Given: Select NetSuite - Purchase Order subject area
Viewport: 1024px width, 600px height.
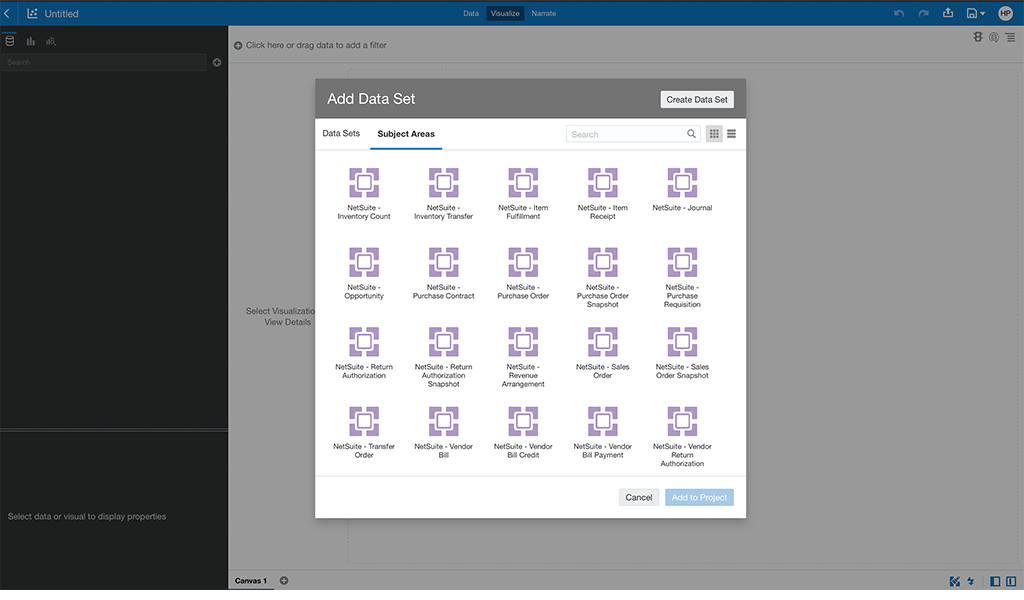Looking at the screenshot, I should point(523,274).
